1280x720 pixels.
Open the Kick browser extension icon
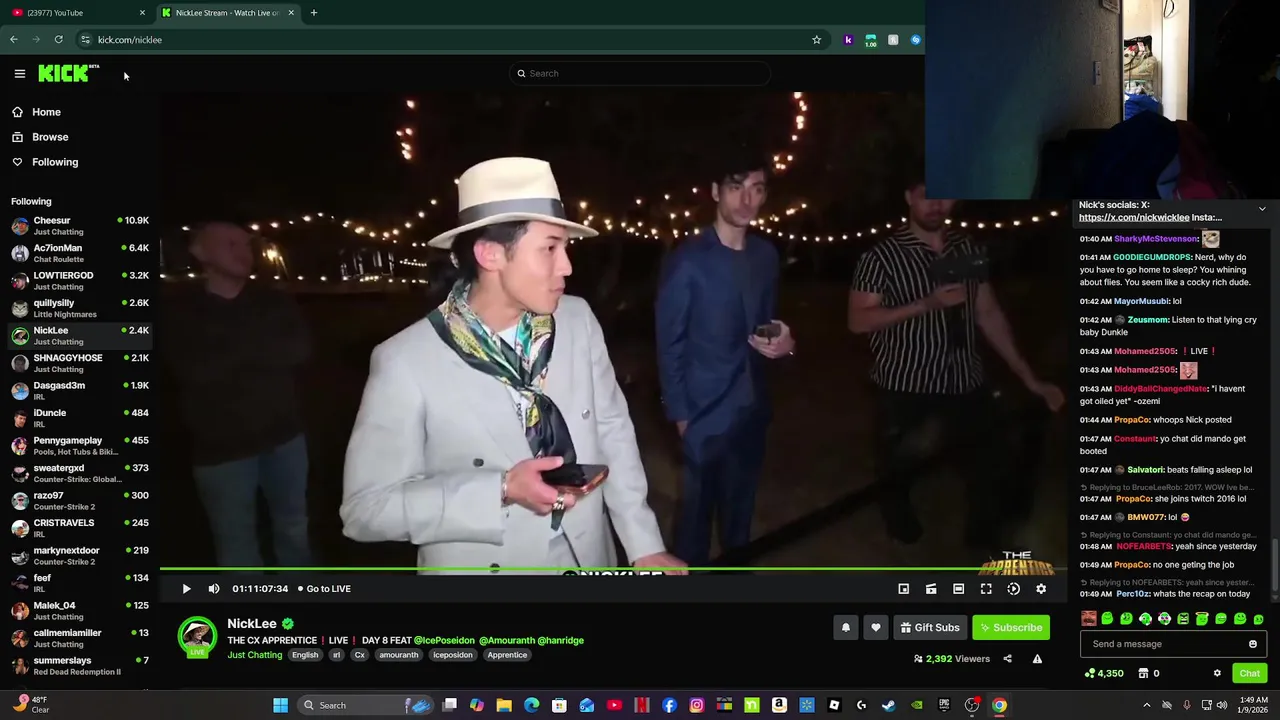click(848, 40)
